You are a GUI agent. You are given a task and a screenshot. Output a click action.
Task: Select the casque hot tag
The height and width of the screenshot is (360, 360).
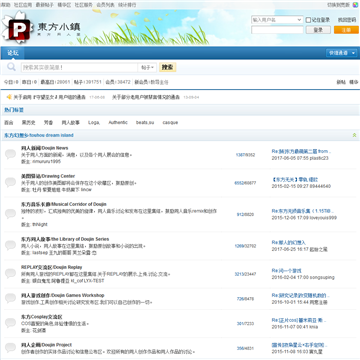click(170, 123)
